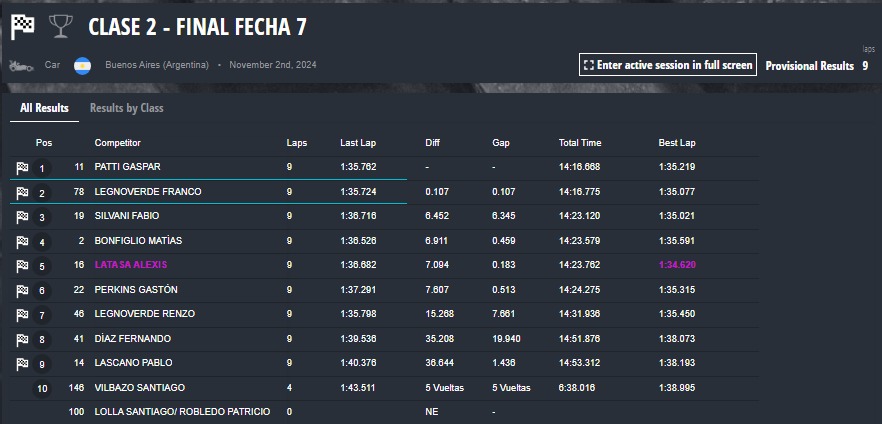Switch to the Results by Class tab
This screenshot has width=882, height=424.
tap(127, 108)
